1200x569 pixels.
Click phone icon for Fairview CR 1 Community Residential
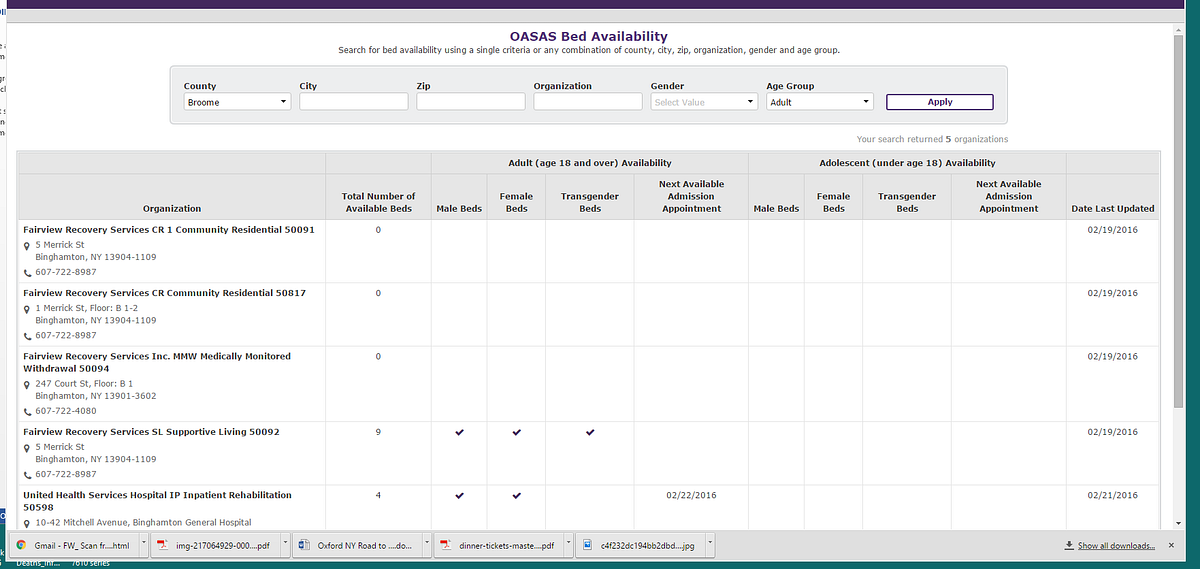point(27,272)
